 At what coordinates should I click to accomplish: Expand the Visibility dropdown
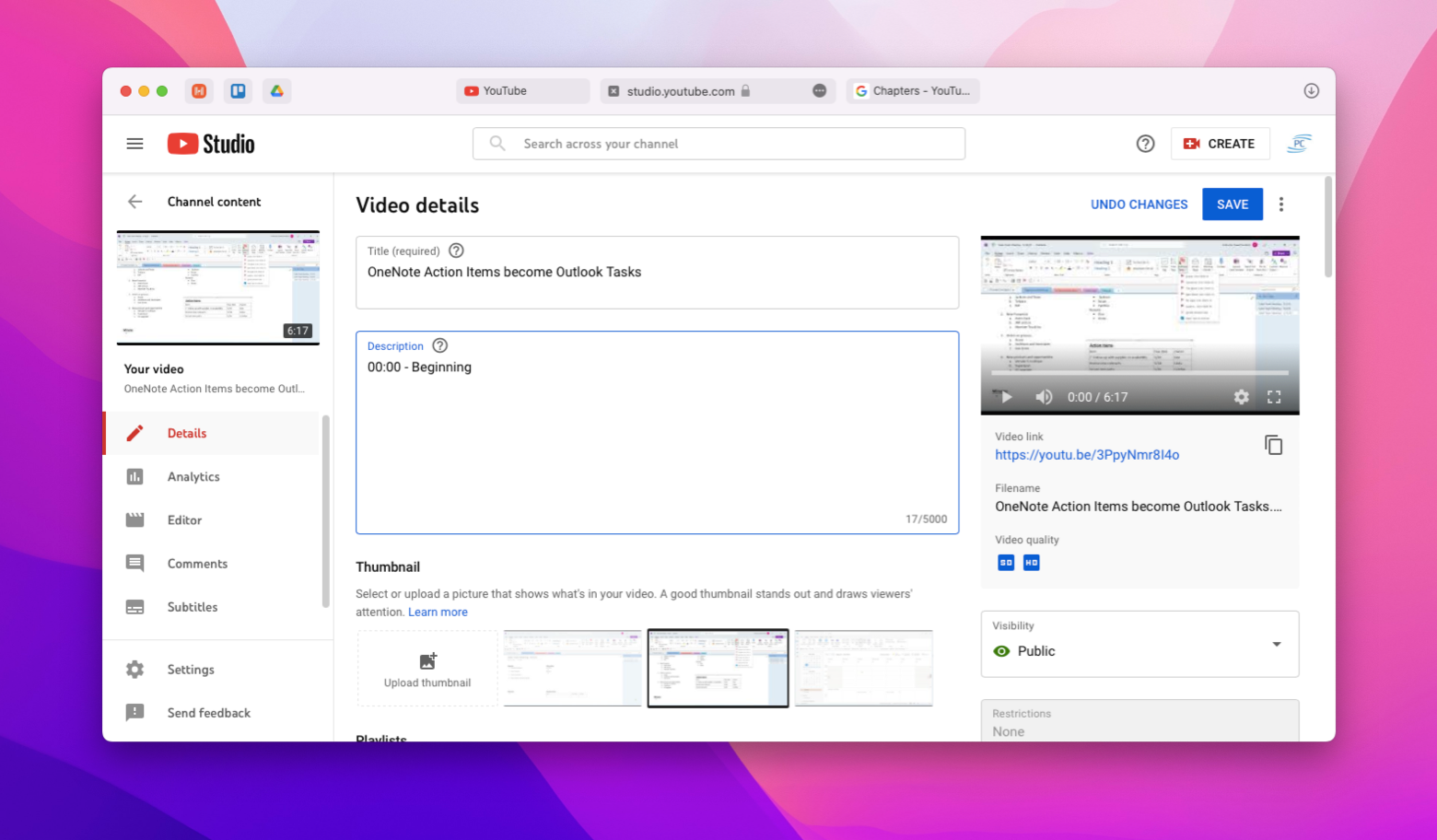1139,644
